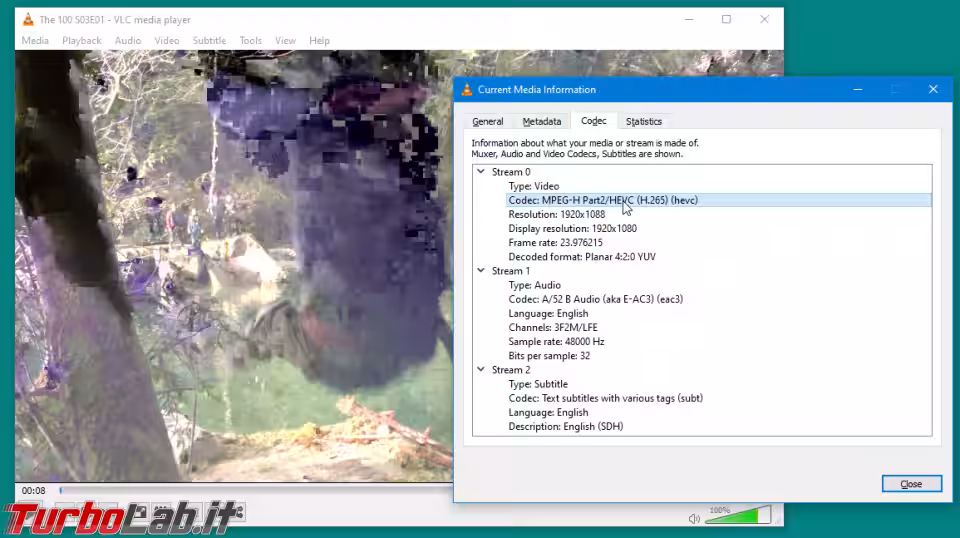Click the playback seek bar
This screenshot has height=538, width=960.
click(256, 490)
